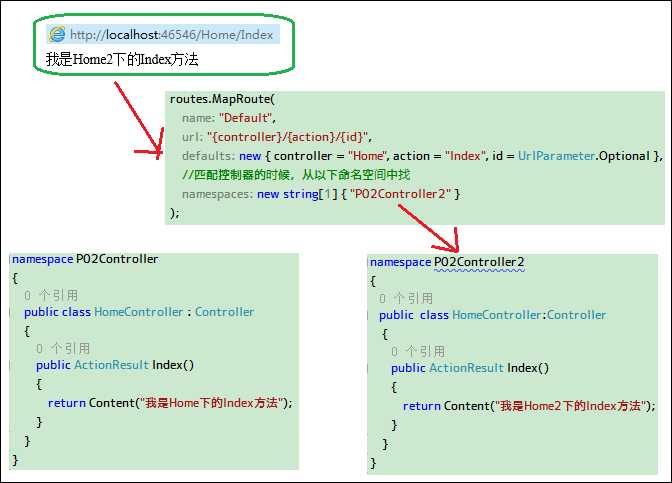Image resolution: width=672 pixels, height=483 pixels.
Task: Click the page text 我是Home2下的Index方法
Action: (x=122, y=59)
